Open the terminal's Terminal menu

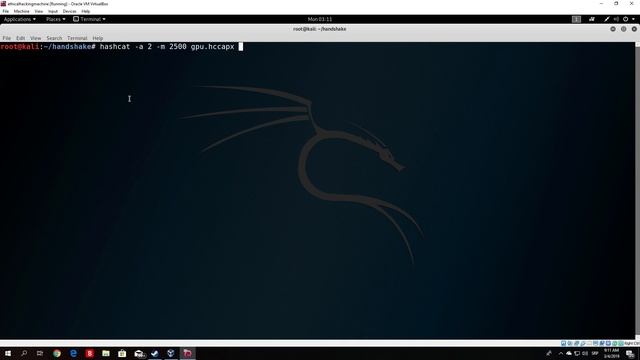[x=77, y=38]
